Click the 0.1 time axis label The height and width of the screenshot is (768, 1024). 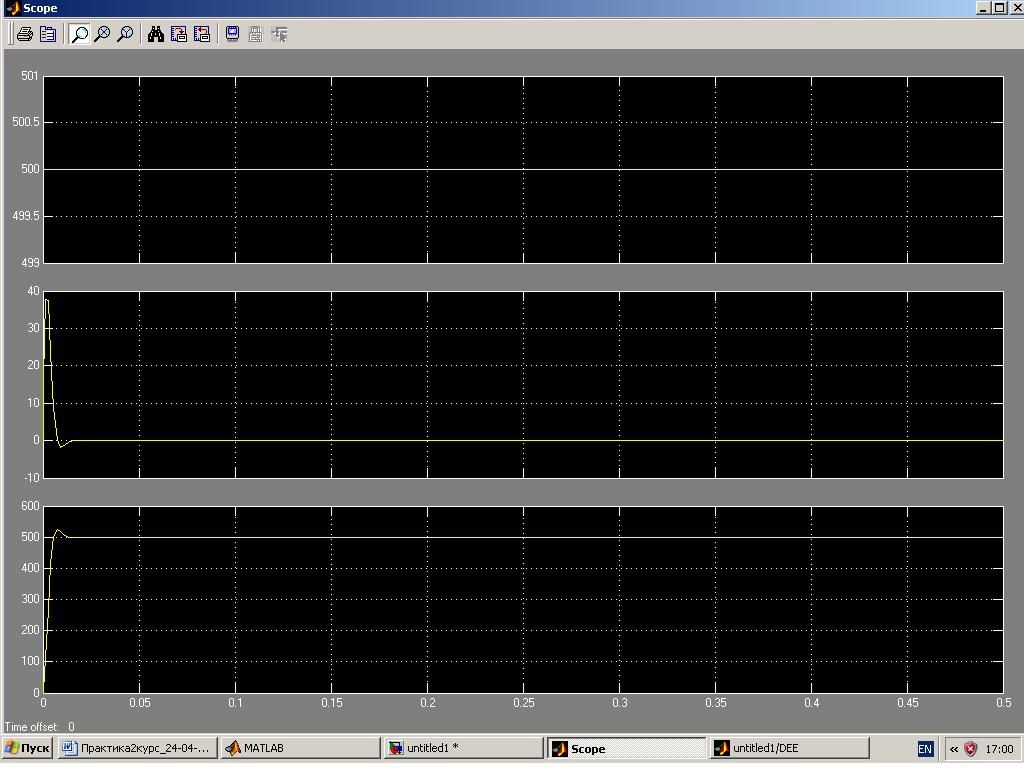coord(236,703)
